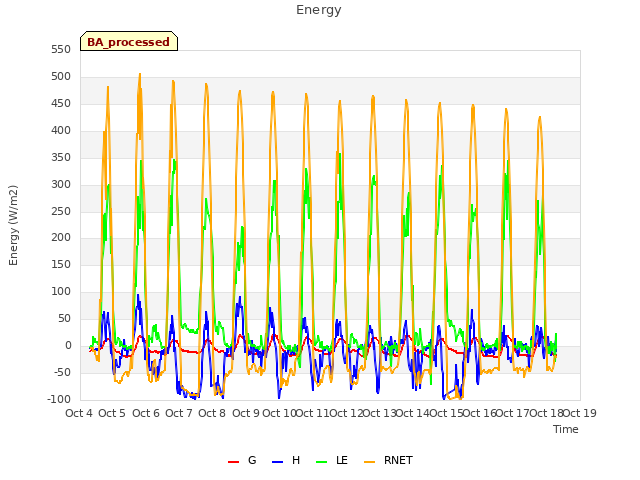
Task: Click the 550 y-axis tick label
Action: click(x=61, y=50)
